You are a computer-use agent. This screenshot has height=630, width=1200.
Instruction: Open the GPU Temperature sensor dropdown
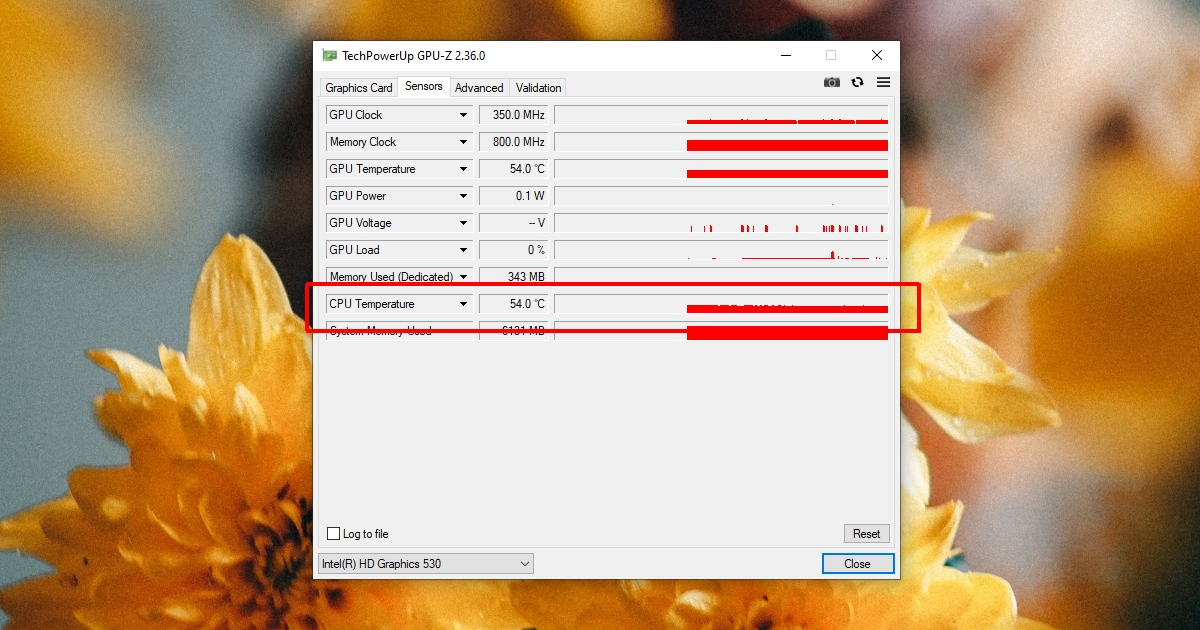(x=463, y=169)
